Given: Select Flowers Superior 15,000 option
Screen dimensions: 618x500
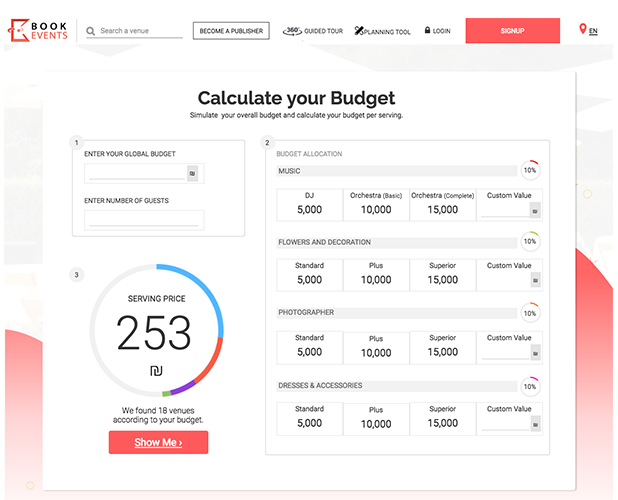Looking at the screenshot, I should pyautogui.click(x=443, y=275).
